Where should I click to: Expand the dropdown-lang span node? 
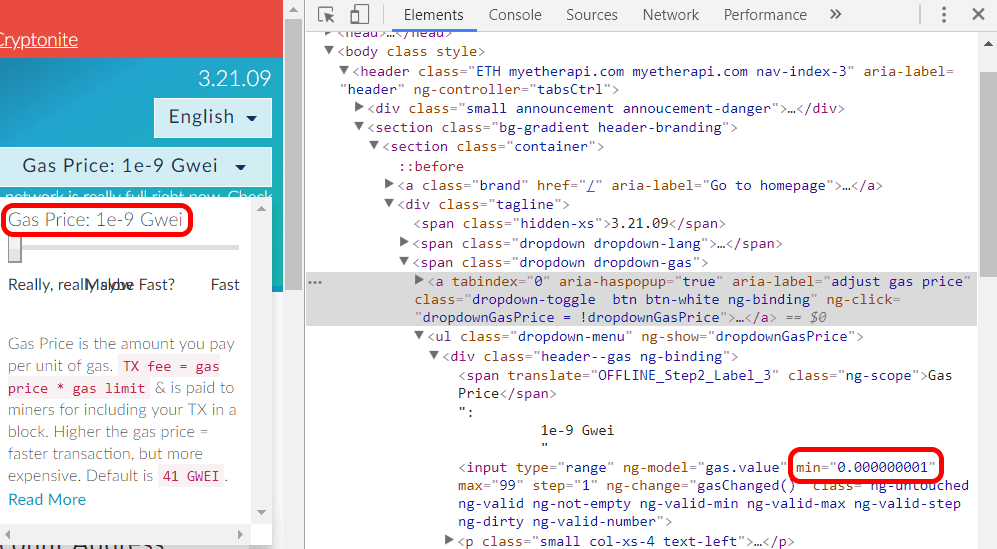pos(404,243)
